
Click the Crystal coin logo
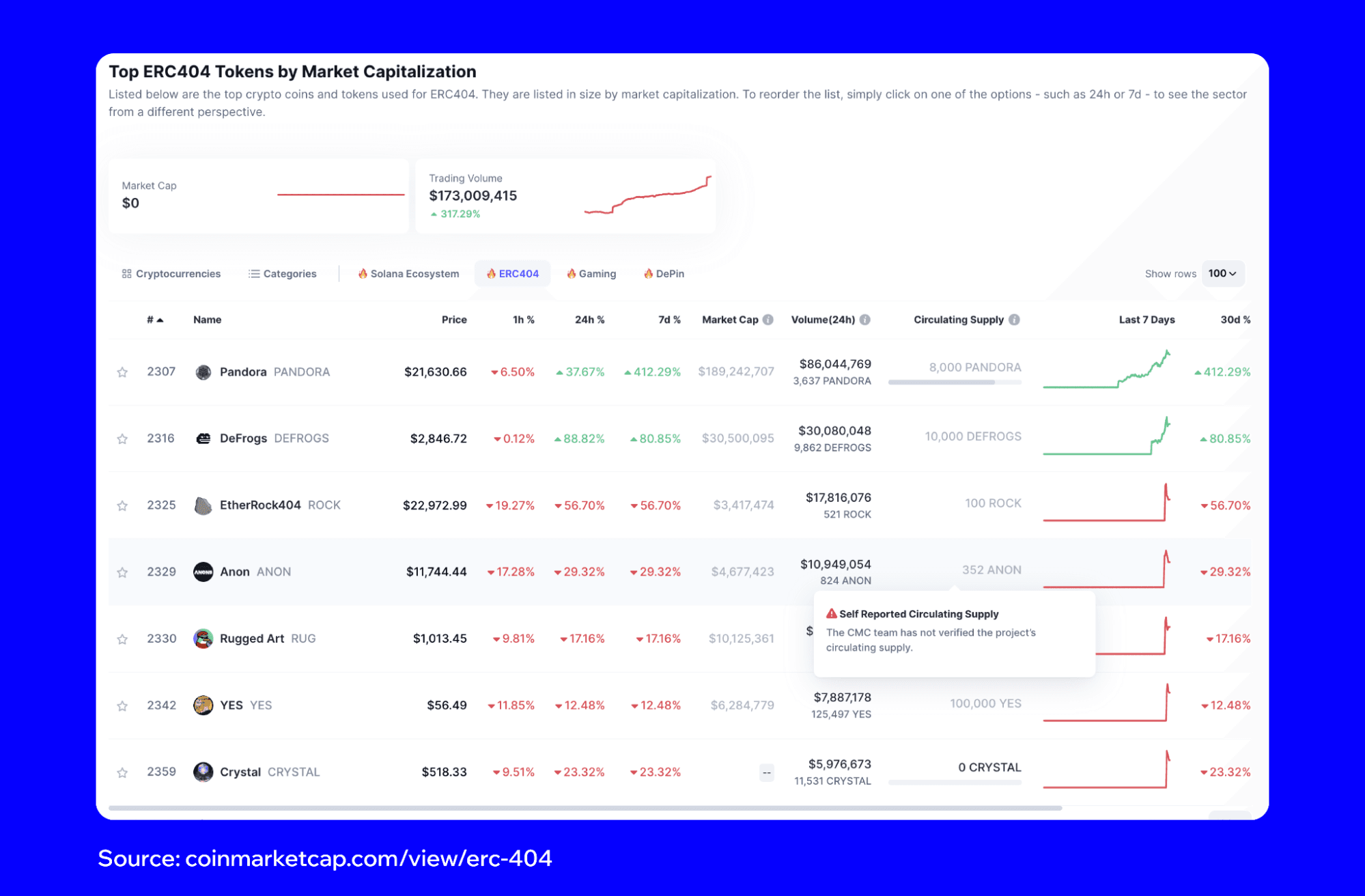(x=203, y=772)
